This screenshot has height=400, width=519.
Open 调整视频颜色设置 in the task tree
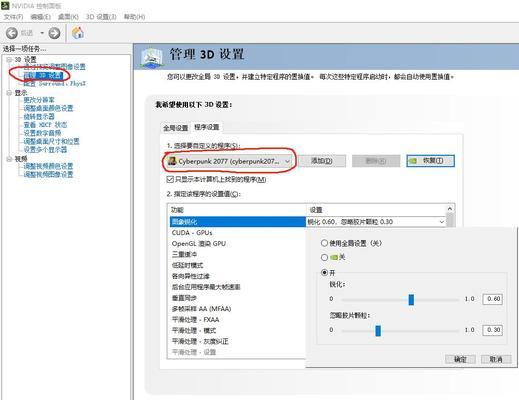click(48, 166)
